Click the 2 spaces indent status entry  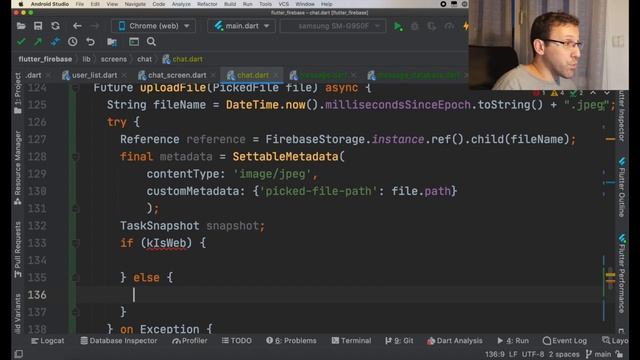[x=564, y=354]
